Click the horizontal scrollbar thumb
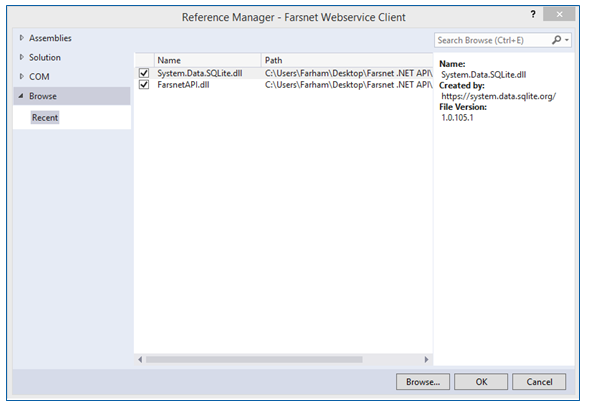The width and height of the screenshot is (591, 407). coord(254,360)
